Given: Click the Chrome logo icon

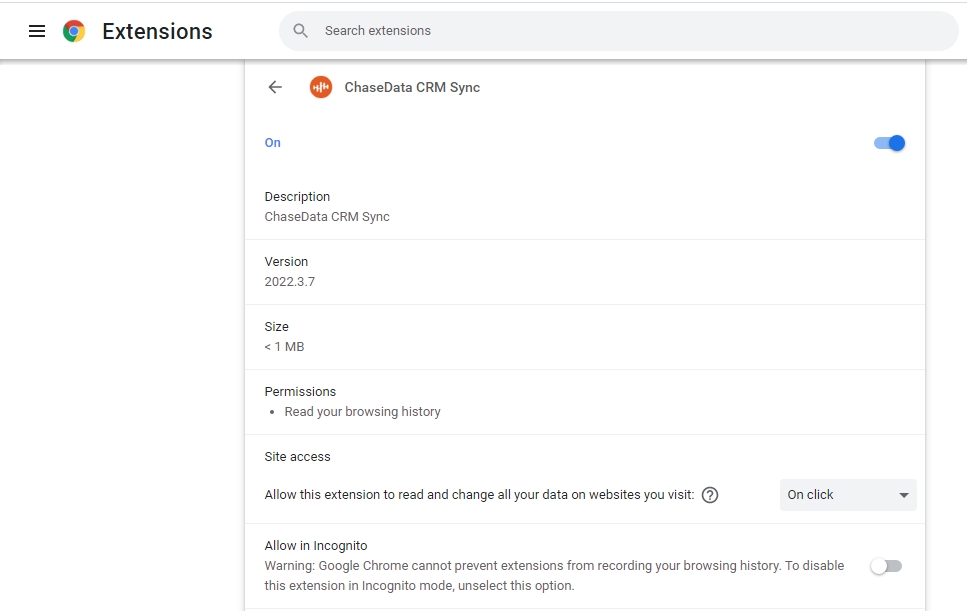Looking at the screenshot, I should click(x=74, y=31).
